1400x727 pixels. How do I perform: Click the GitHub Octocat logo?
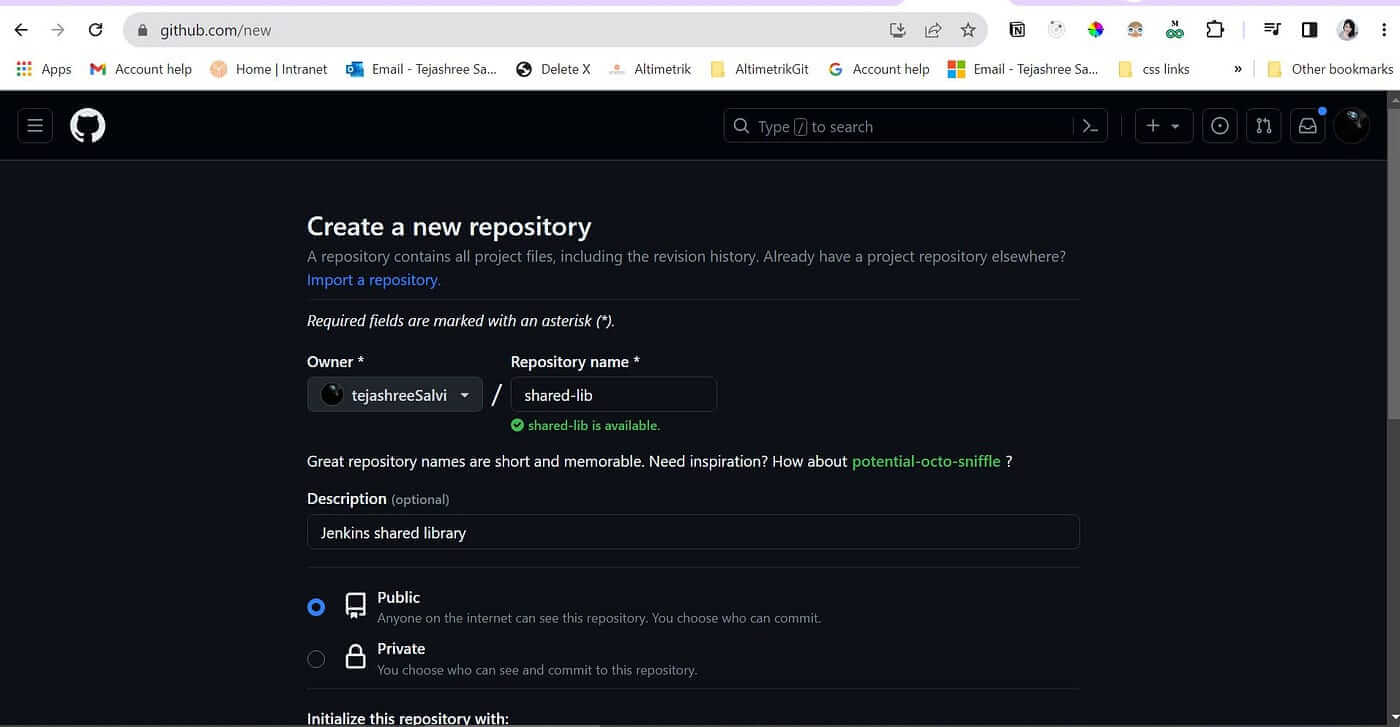[x=88, y=126]
